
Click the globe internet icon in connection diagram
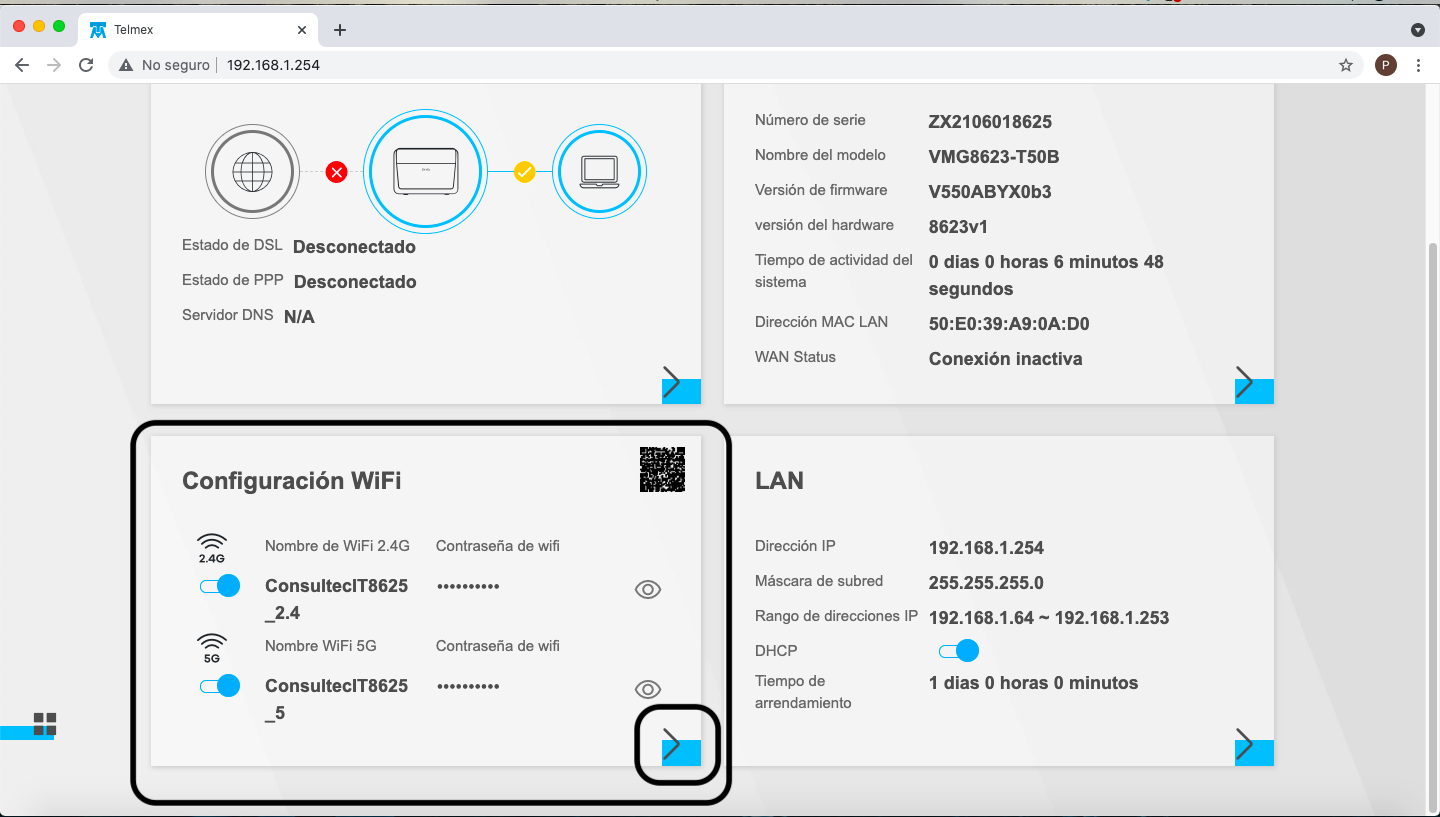pos(252,172)
